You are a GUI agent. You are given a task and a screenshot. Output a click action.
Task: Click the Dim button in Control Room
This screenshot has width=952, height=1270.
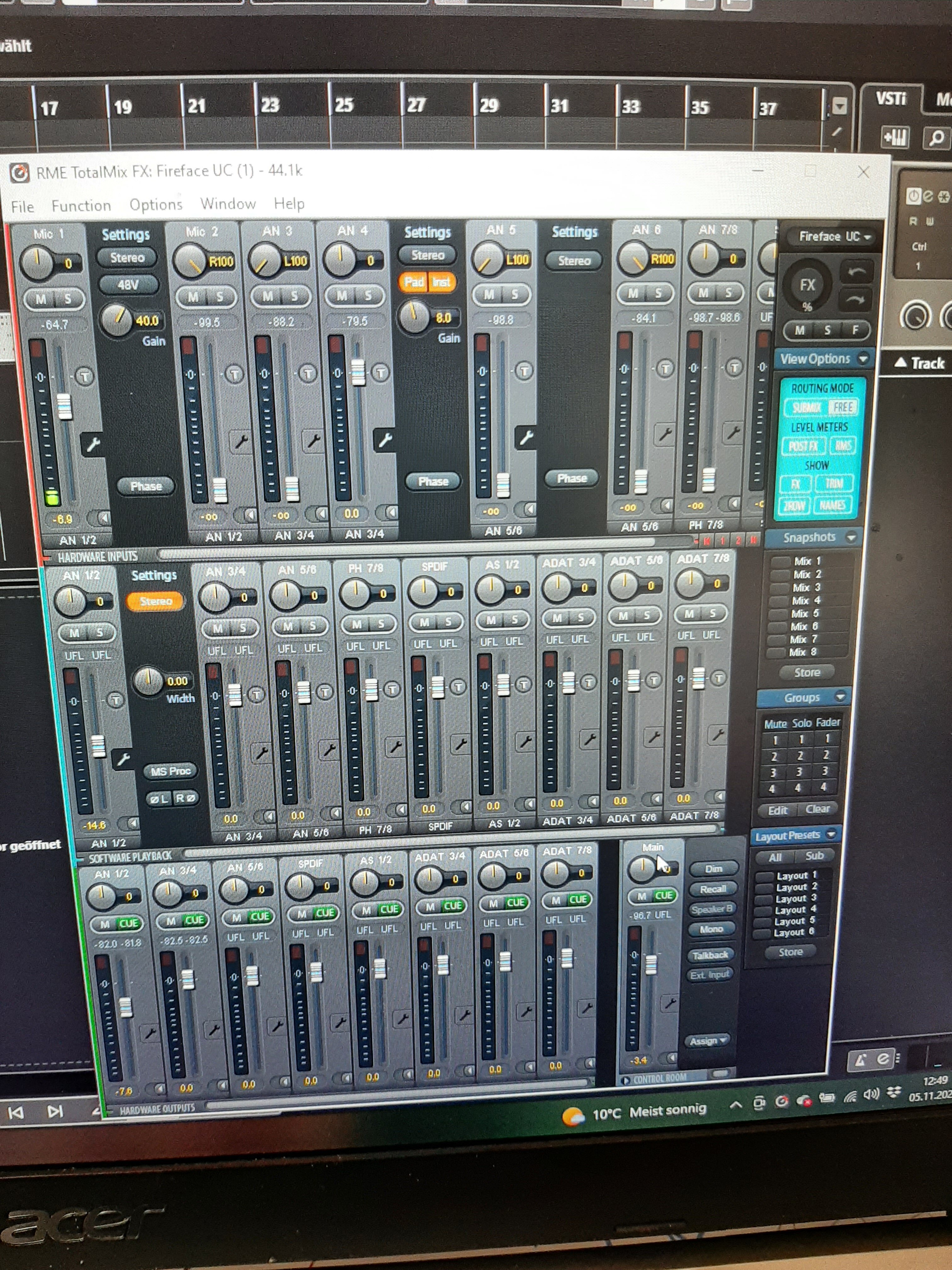click(713, 869)
